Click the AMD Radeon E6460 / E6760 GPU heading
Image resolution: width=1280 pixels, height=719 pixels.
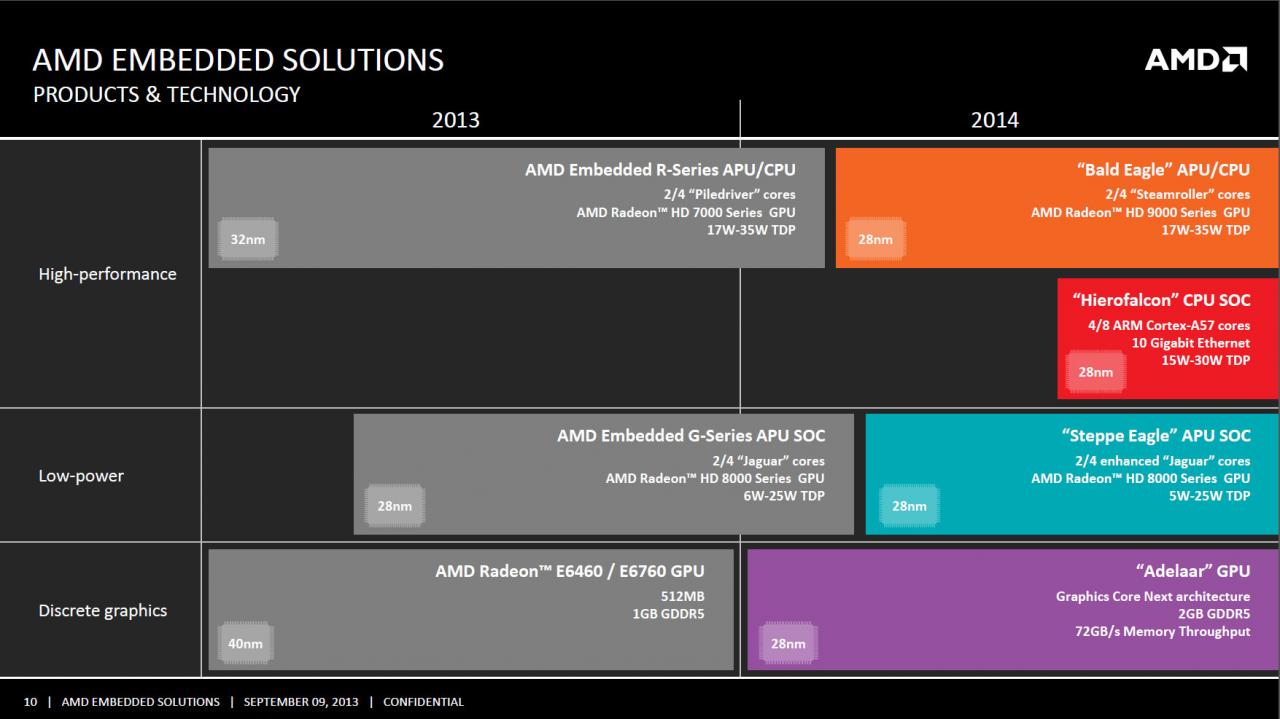tap(570, 571)
